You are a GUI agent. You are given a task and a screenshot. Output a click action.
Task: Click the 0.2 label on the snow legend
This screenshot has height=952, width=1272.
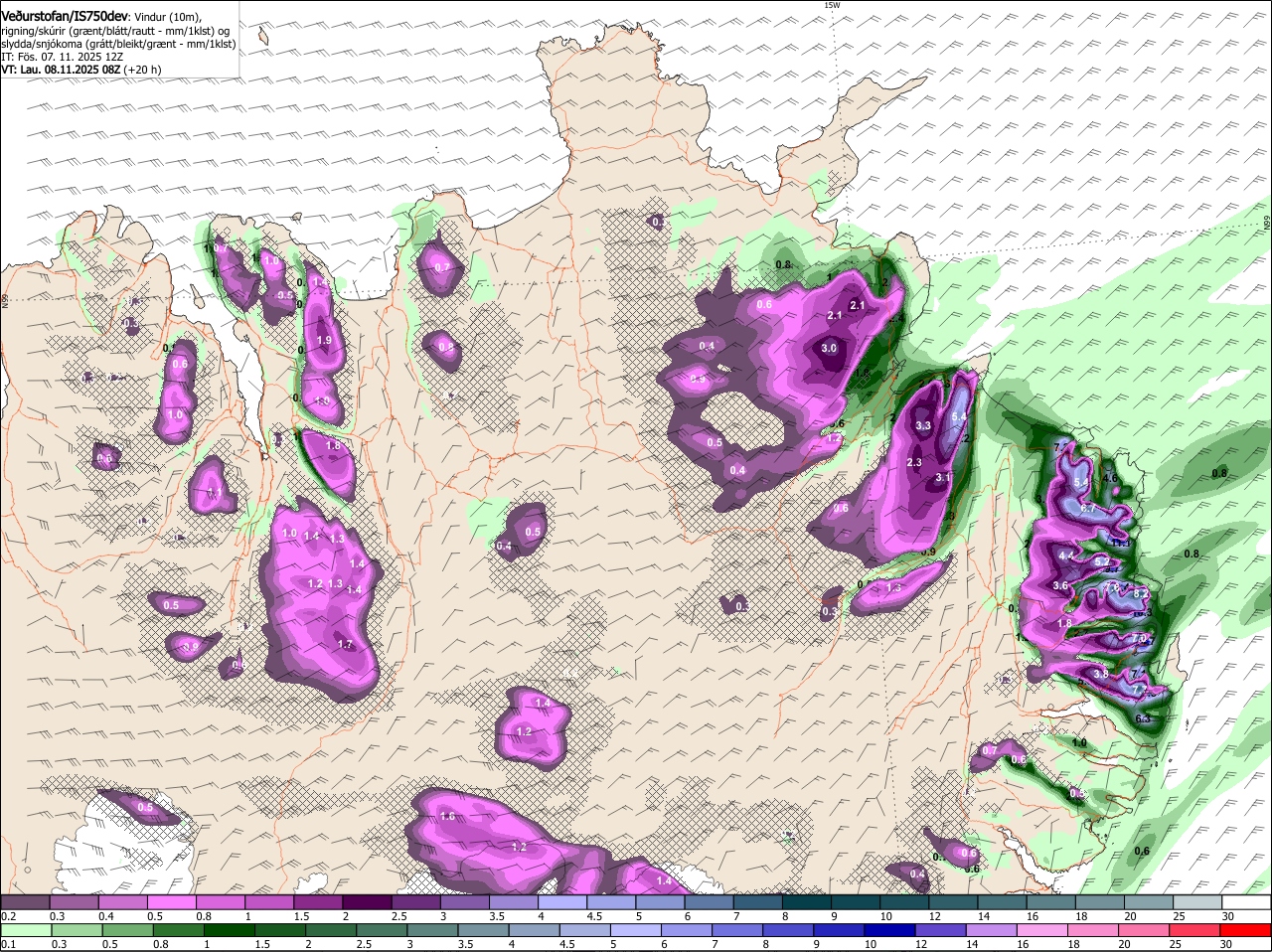click(8, 915)
